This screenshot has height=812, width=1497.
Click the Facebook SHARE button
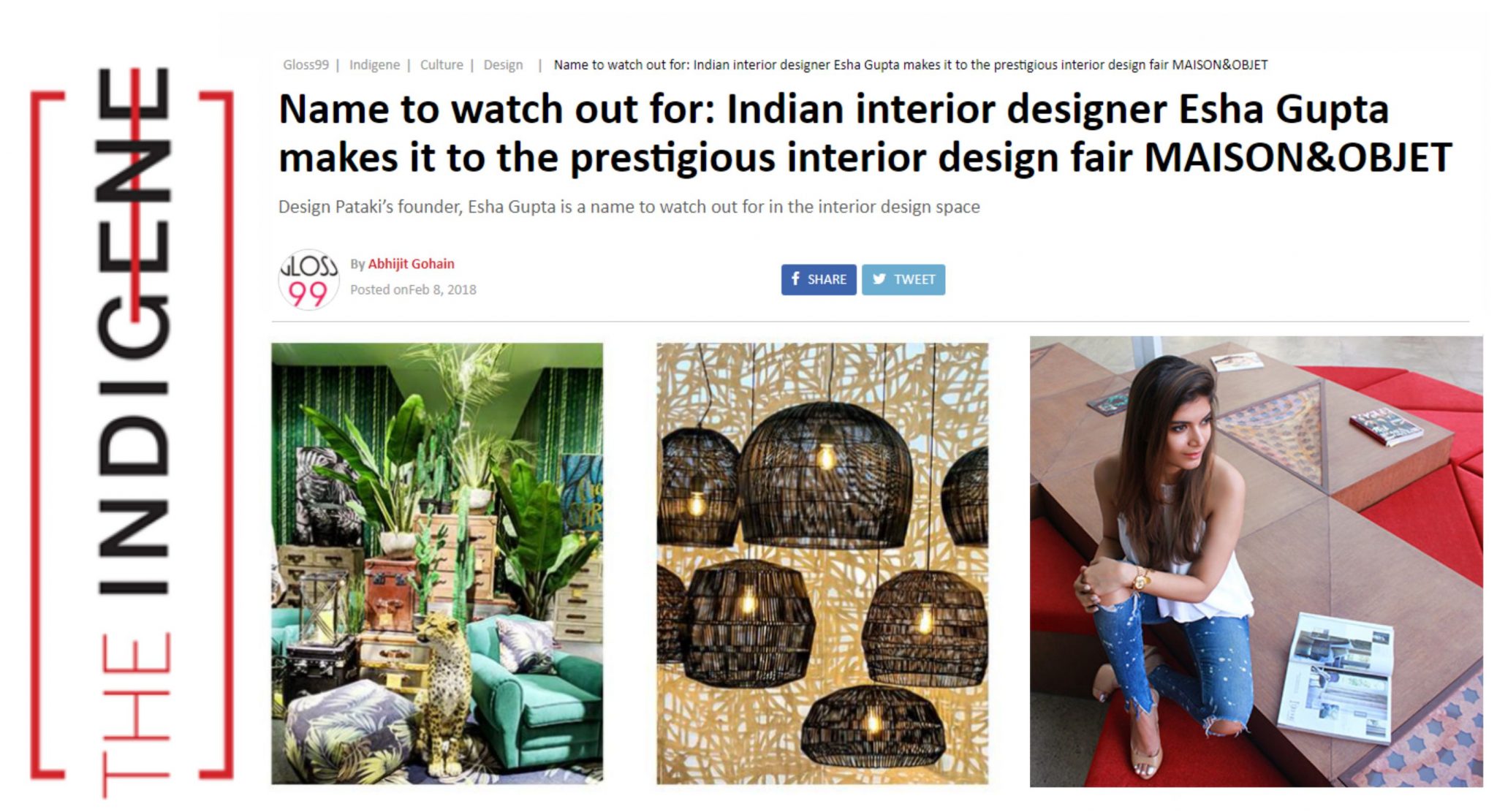point(819,280)
